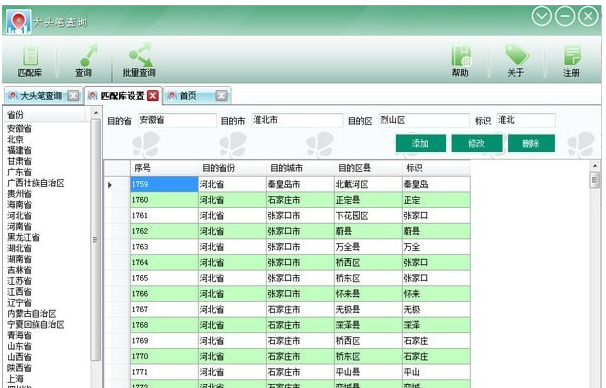
Task: Select 江苏省 in province list
Action: tap(19, 281)
